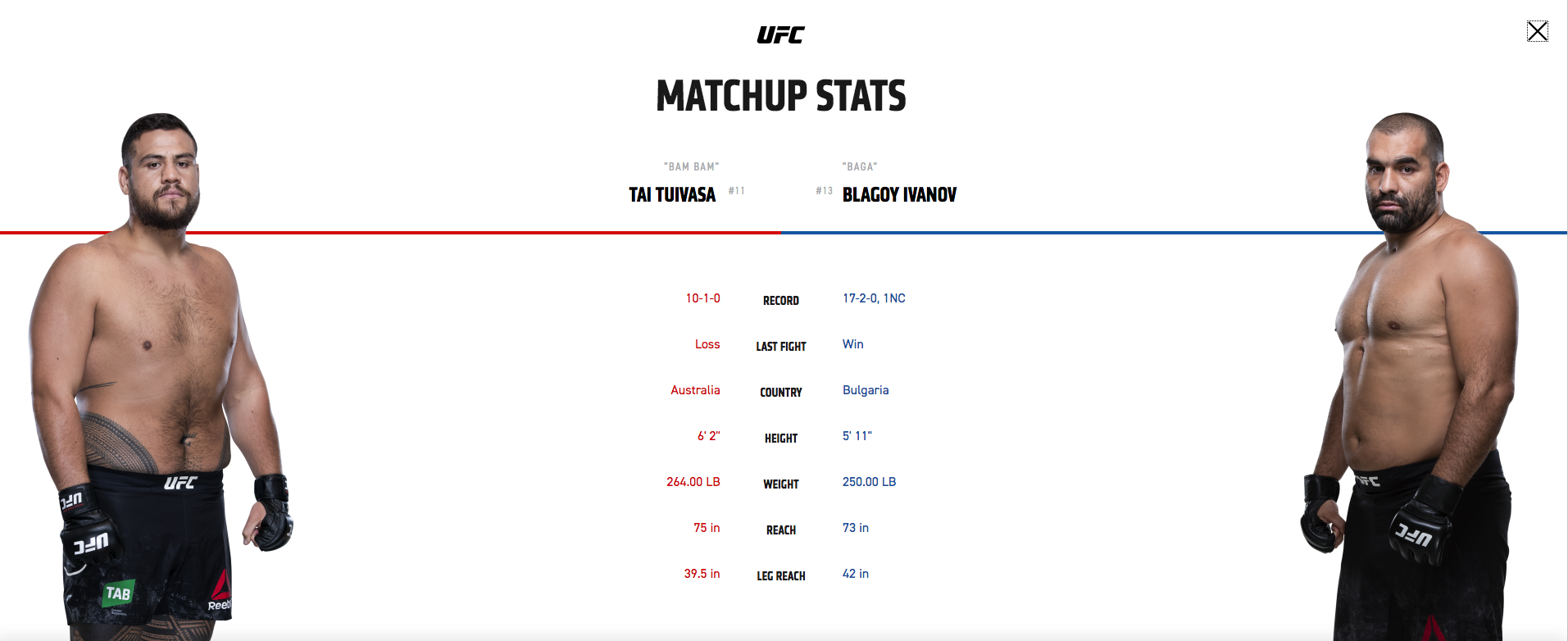Viewport: 1568px width, 641px height.
Task: Click Ivanov's 42 in leg reach value
Action: 856,574
